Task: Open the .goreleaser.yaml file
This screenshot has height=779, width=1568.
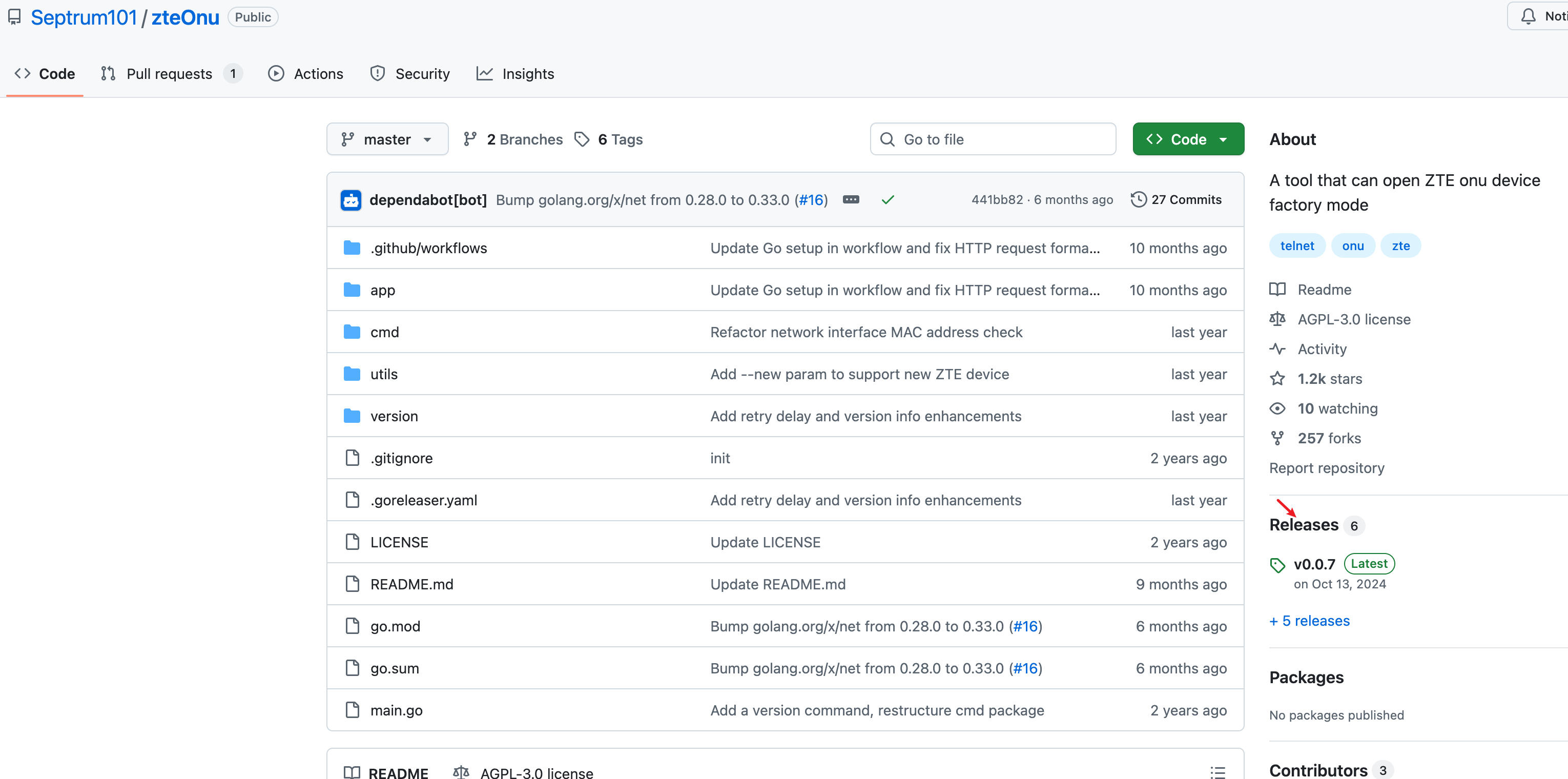Action: coord(424,500)
